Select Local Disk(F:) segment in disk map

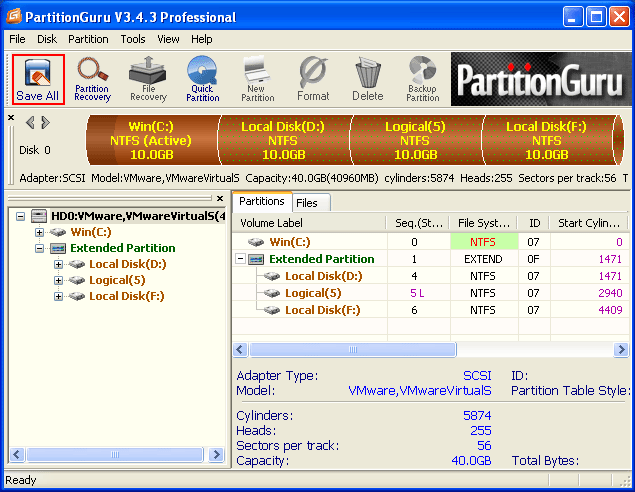click(x=547, y=140)
